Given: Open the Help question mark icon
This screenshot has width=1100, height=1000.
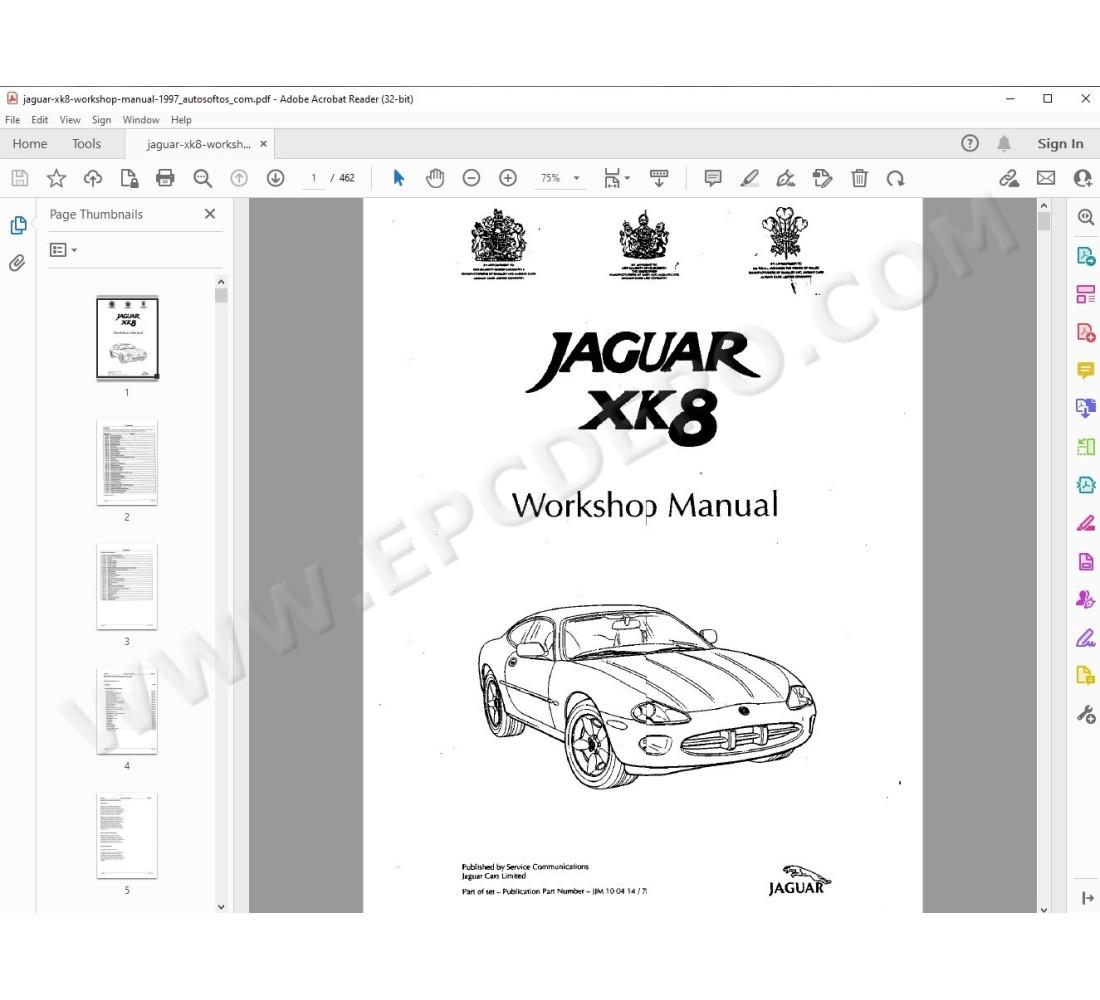Looking at the screenshot, I should click(970, 143).
